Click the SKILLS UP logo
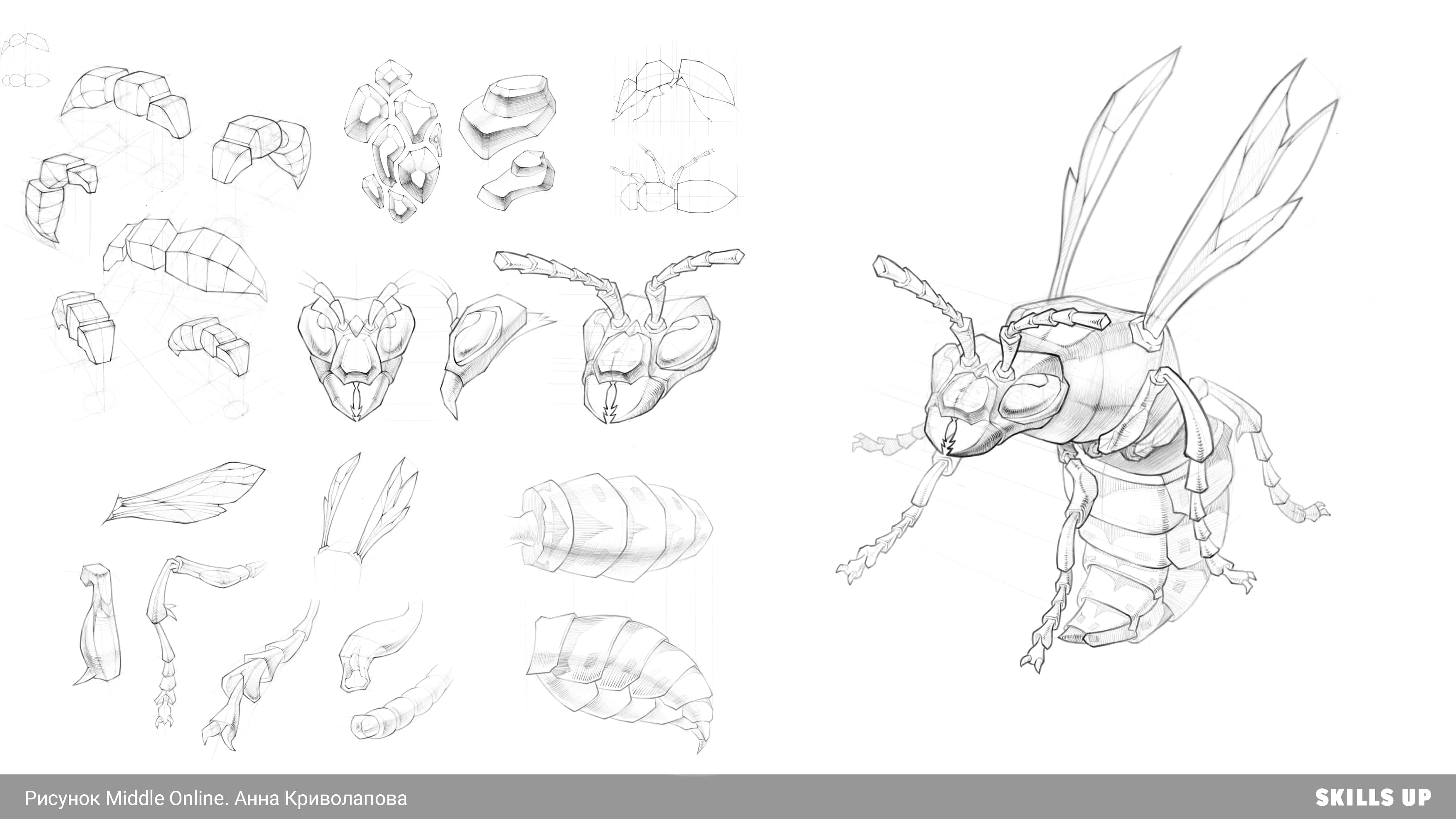Viewport: 1456px width, 819px height. click(1373, 798)
